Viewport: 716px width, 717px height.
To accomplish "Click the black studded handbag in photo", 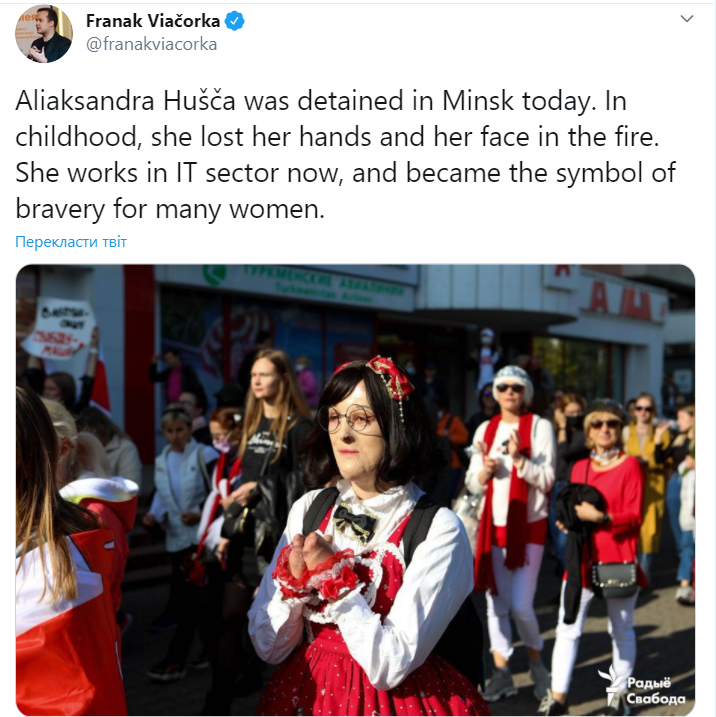I will tap(614, 581).
